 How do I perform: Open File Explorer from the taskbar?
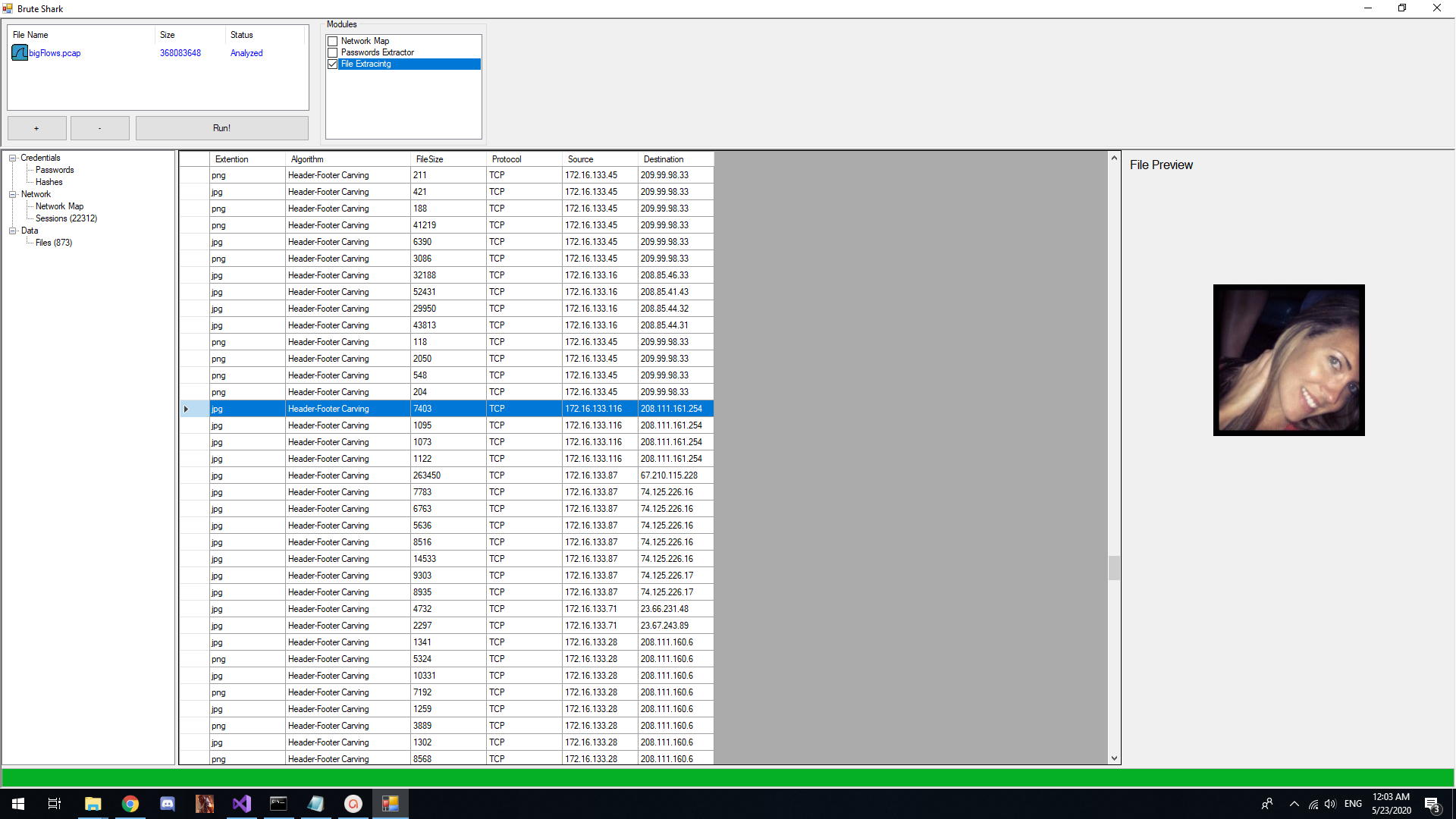point(93,804)
